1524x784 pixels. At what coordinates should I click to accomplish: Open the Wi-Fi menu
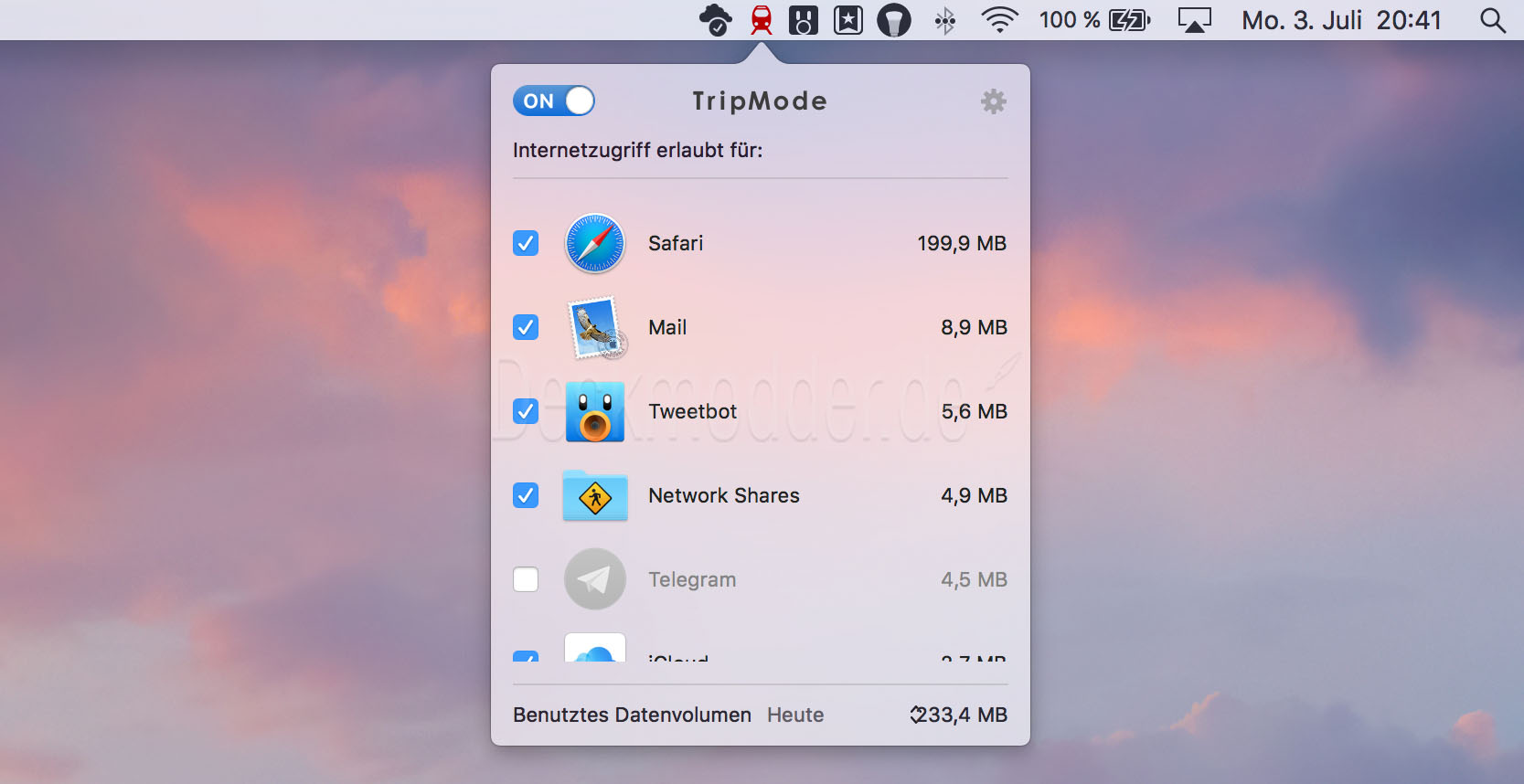(x=1000, y=20)
